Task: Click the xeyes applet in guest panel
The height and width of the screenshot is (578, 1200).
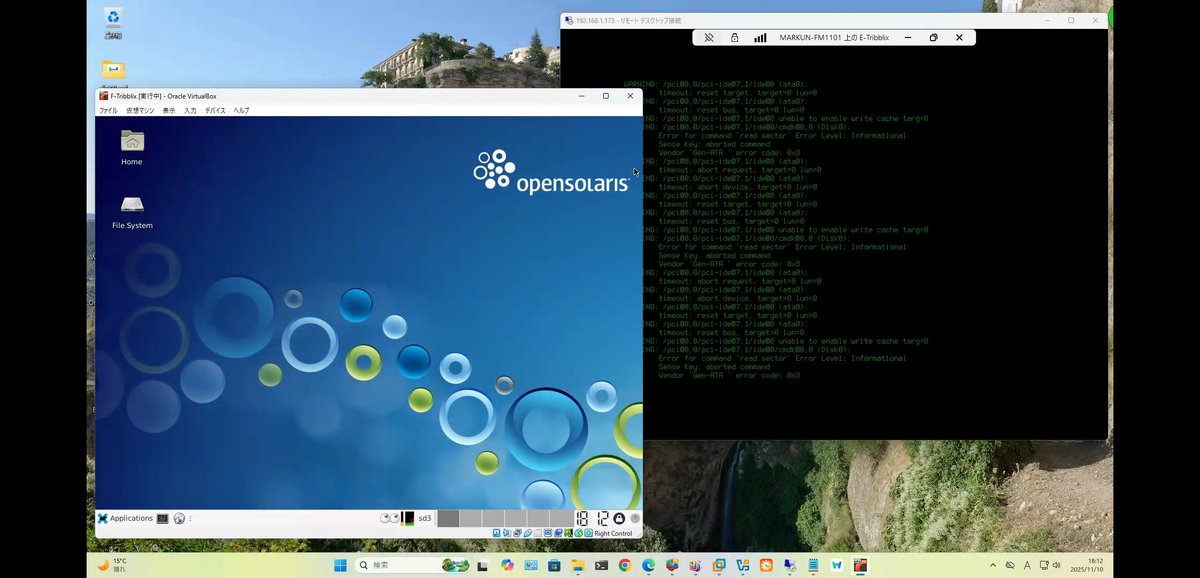Action: click(389, 518)
